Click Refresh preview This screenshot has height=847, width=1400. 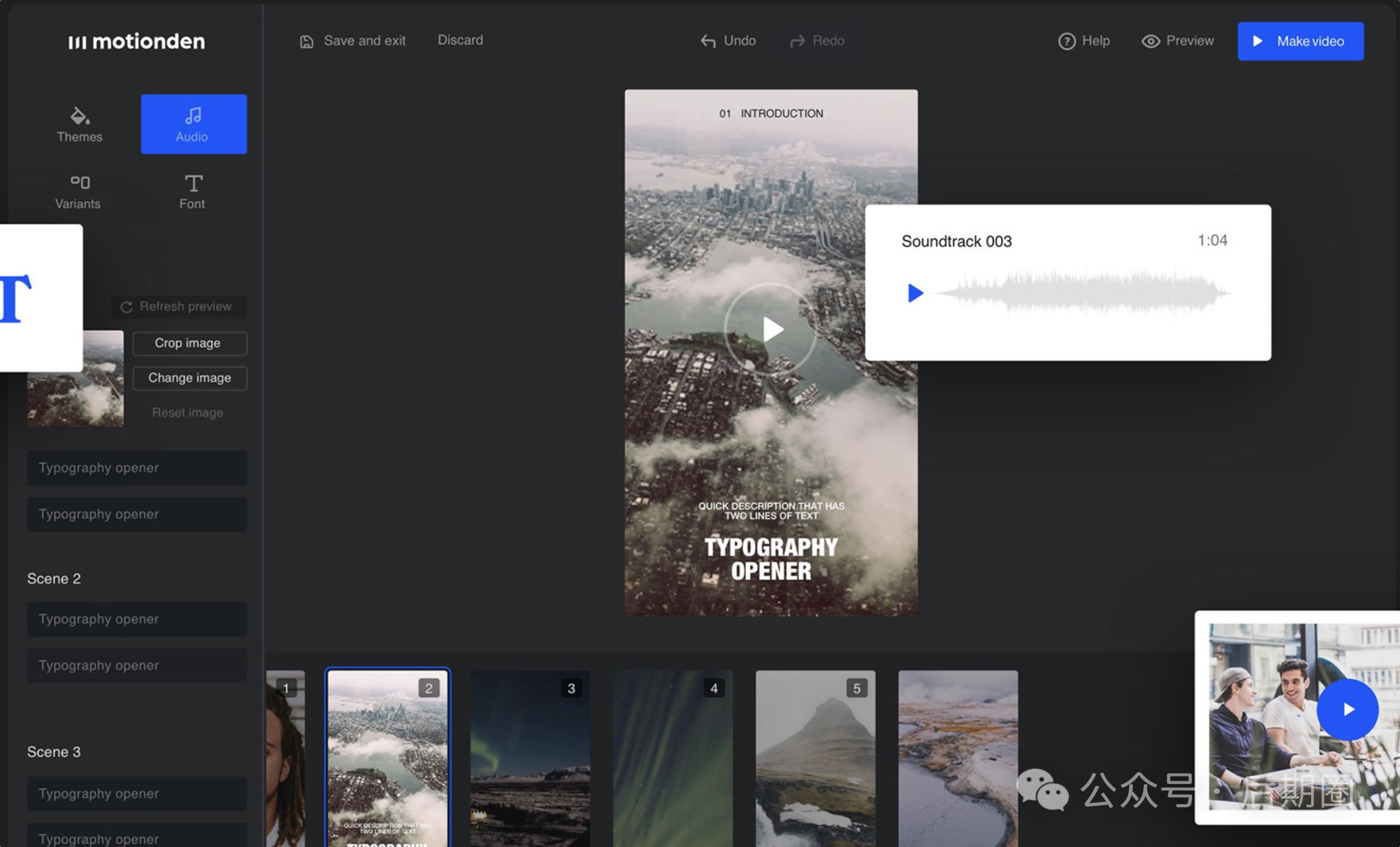[178, 306]
